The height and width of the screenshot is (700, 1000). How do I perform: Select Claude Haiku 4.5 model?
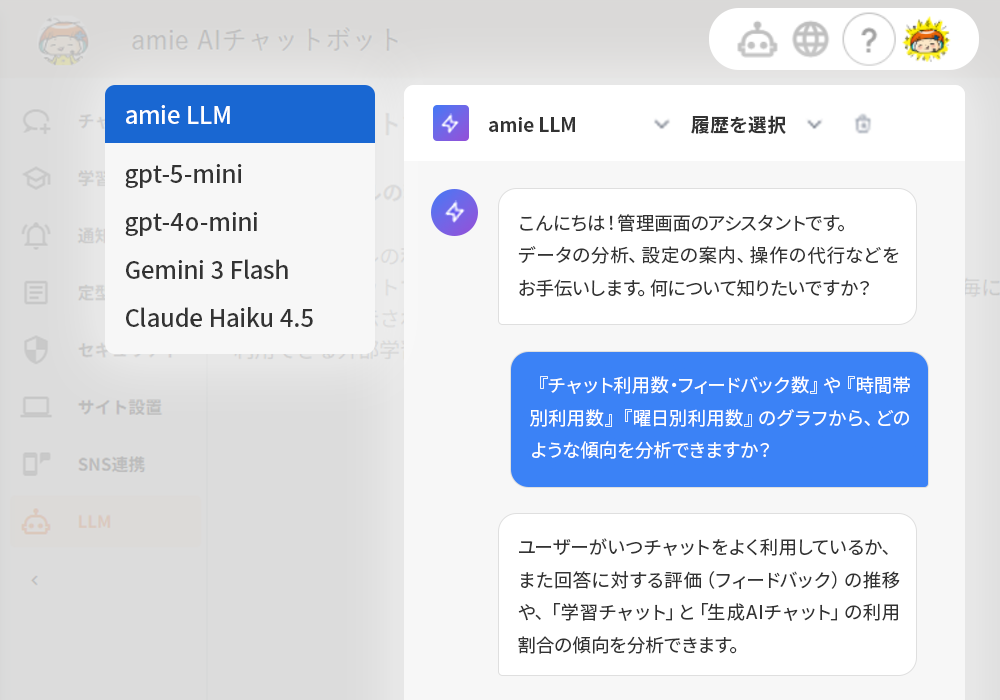click(x=240, y=317)
